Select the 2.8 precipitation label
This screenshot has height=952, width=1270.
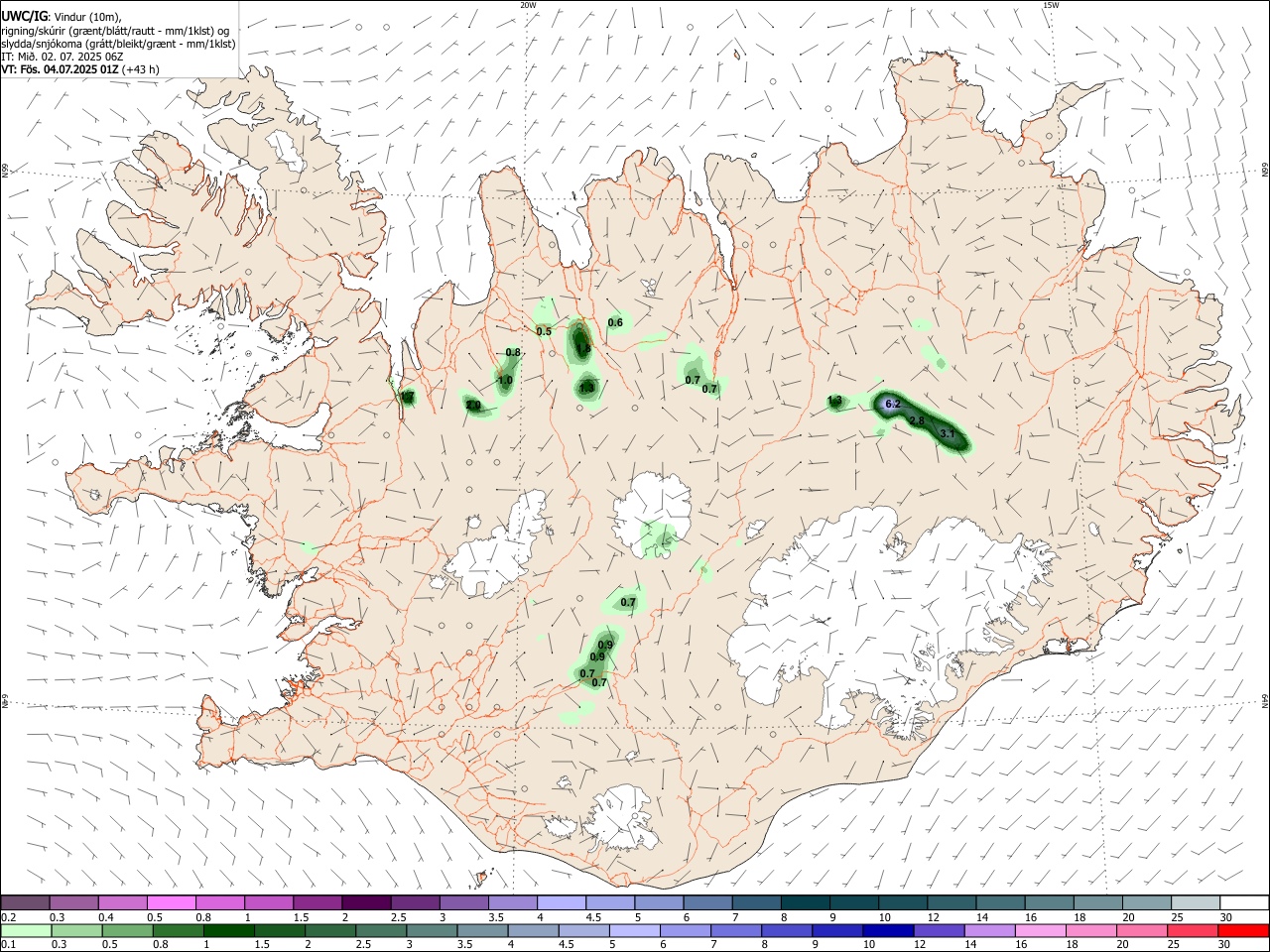(917, 420)
